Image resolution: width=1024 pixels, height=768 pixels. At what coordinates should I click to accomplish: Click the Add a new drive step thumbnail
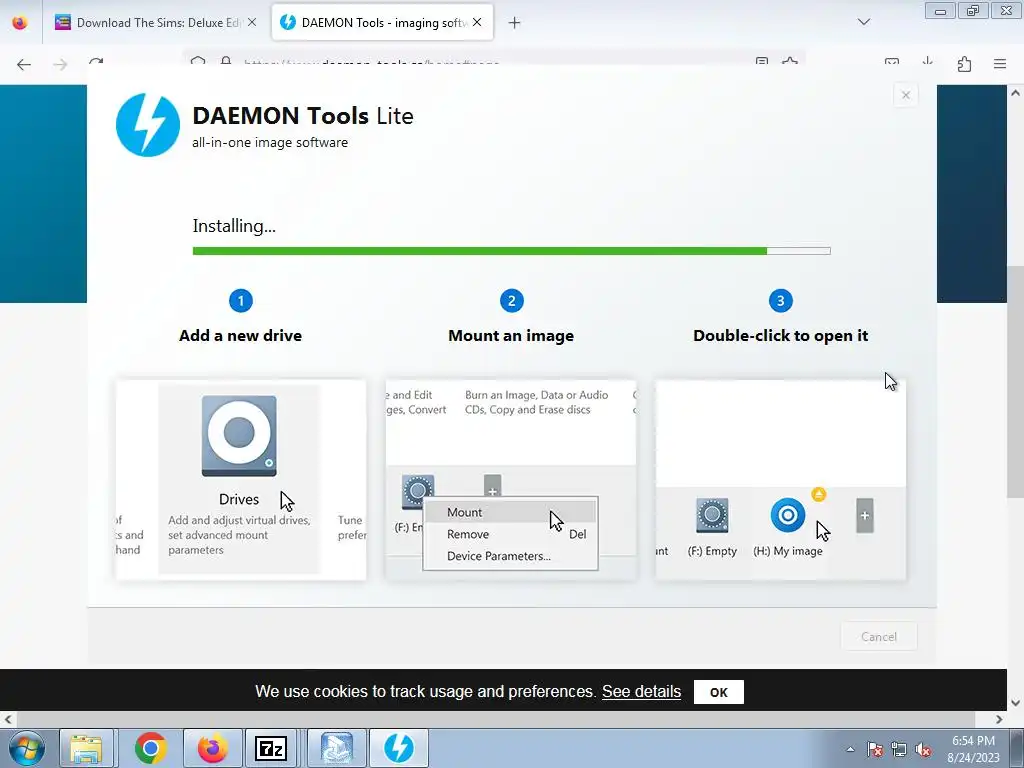241,480
